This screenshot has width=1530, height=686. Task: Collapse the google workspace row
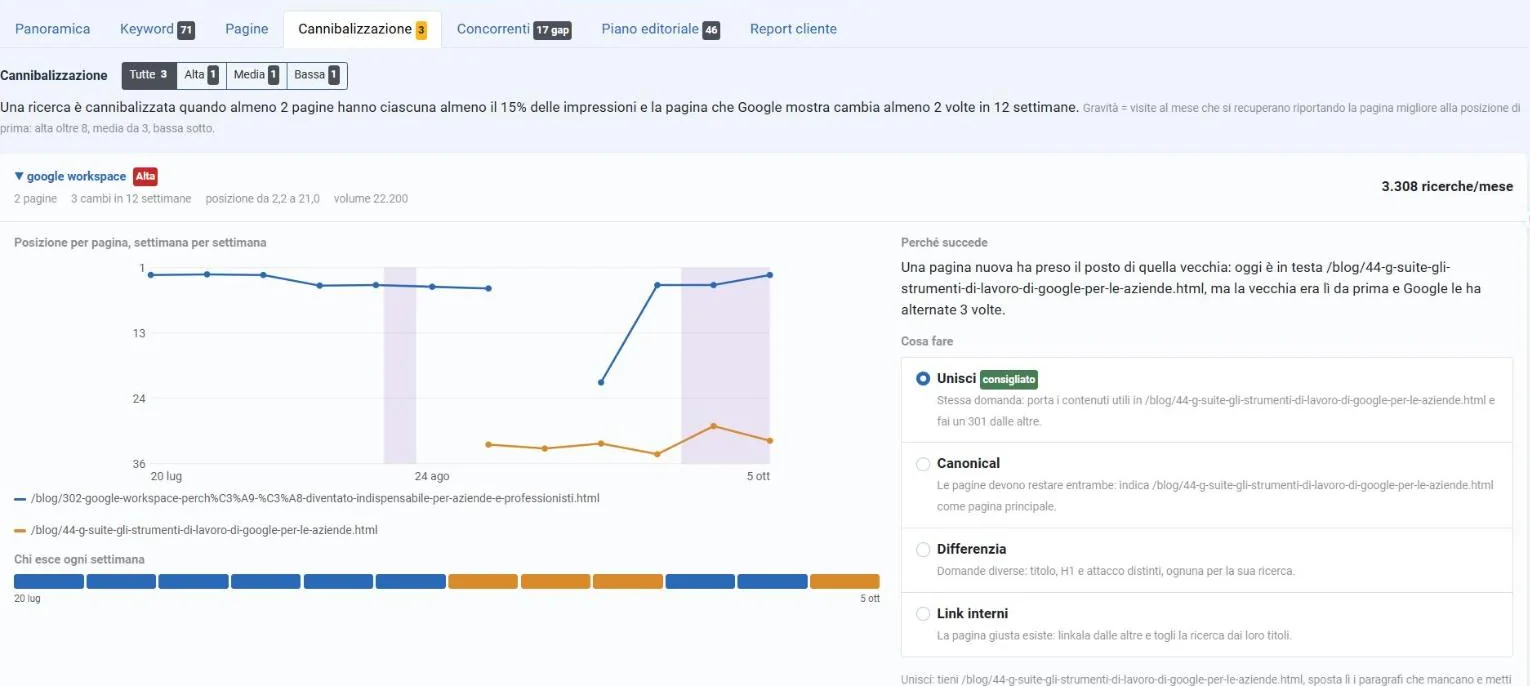click(70, 176)
